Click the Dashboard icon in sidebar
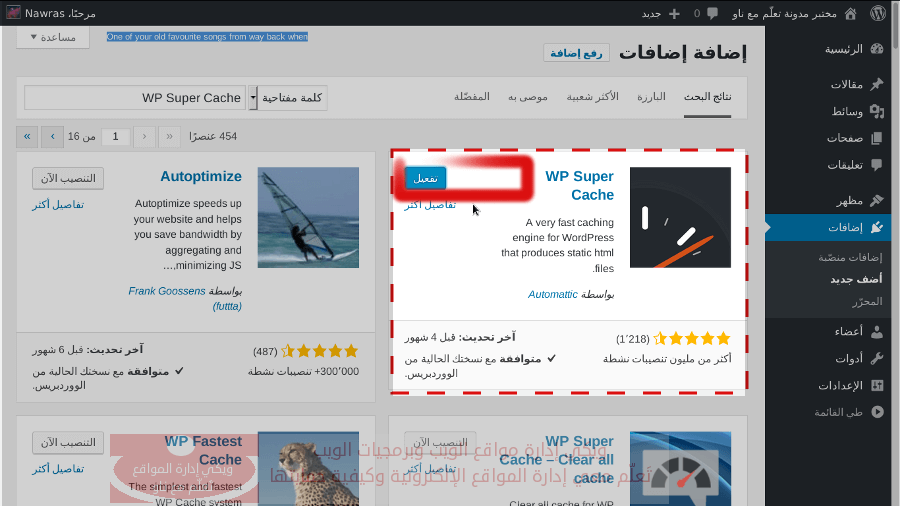Image resolution: width=900 pixels, height=506 pixels. [x=877, y=48]
